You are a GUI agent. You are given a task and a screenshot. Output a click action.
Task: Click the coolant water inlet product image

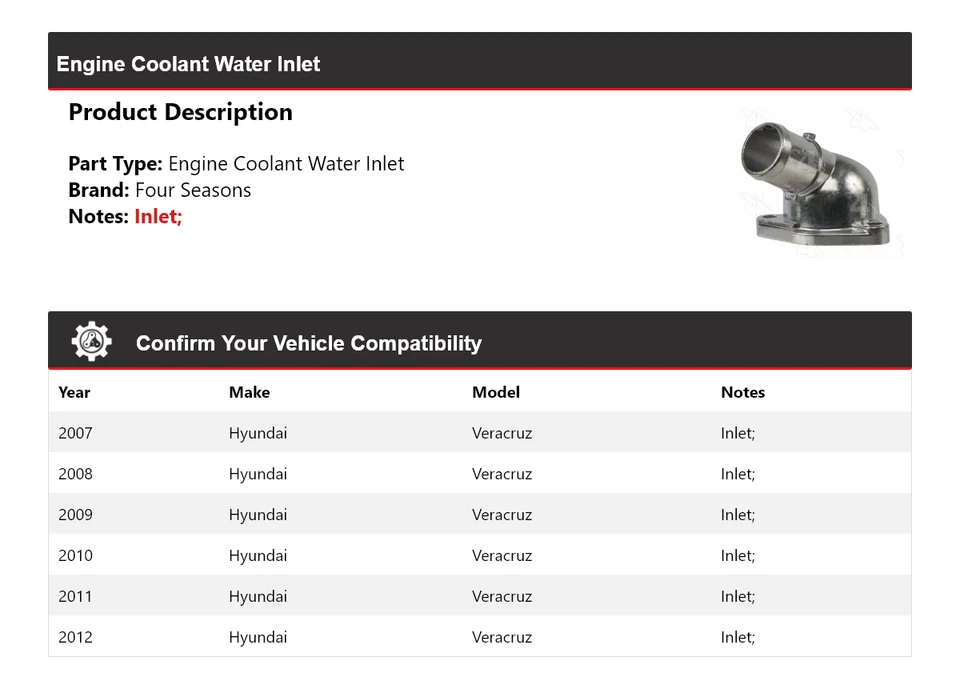[x=818, y=183]
